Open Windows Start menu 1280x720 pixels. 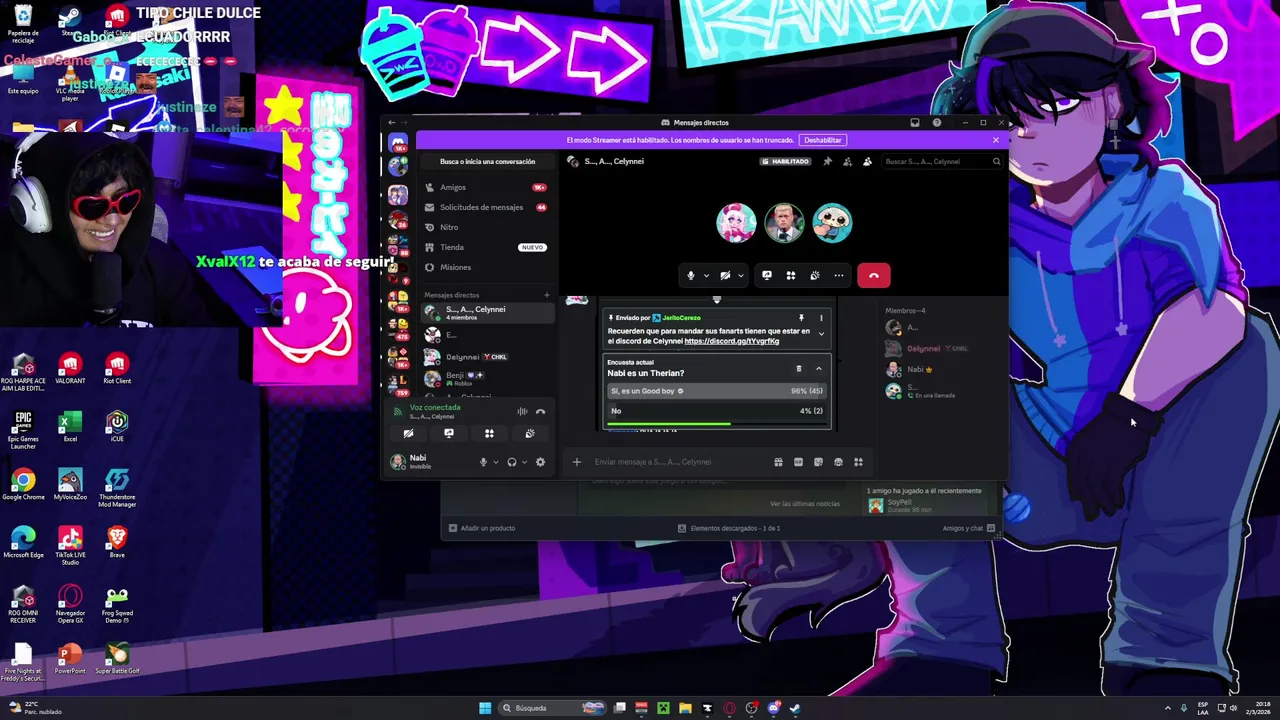(485, 708)
